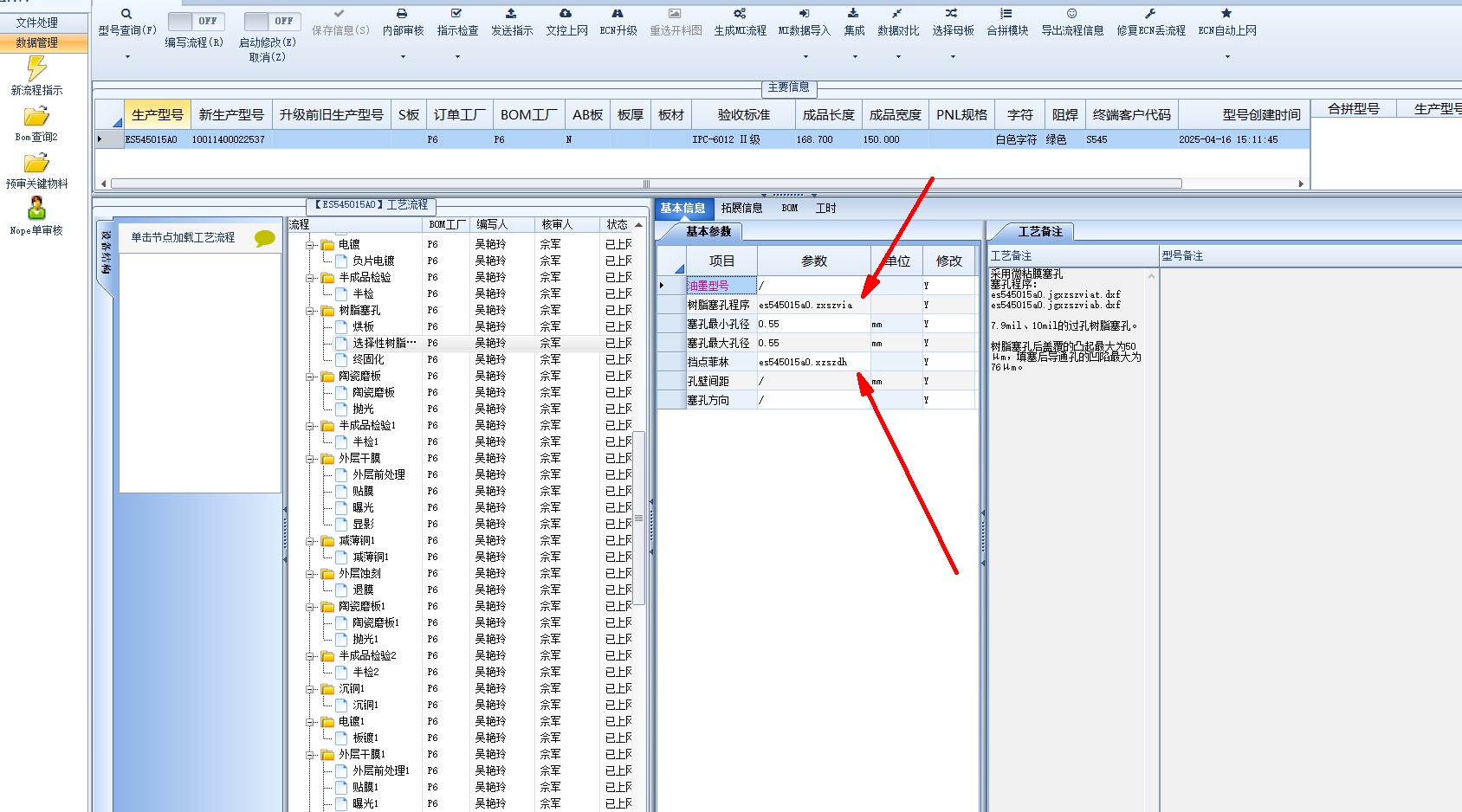Collapse the 电镀 tree node

pyautogui.click(x=310, y=245)
